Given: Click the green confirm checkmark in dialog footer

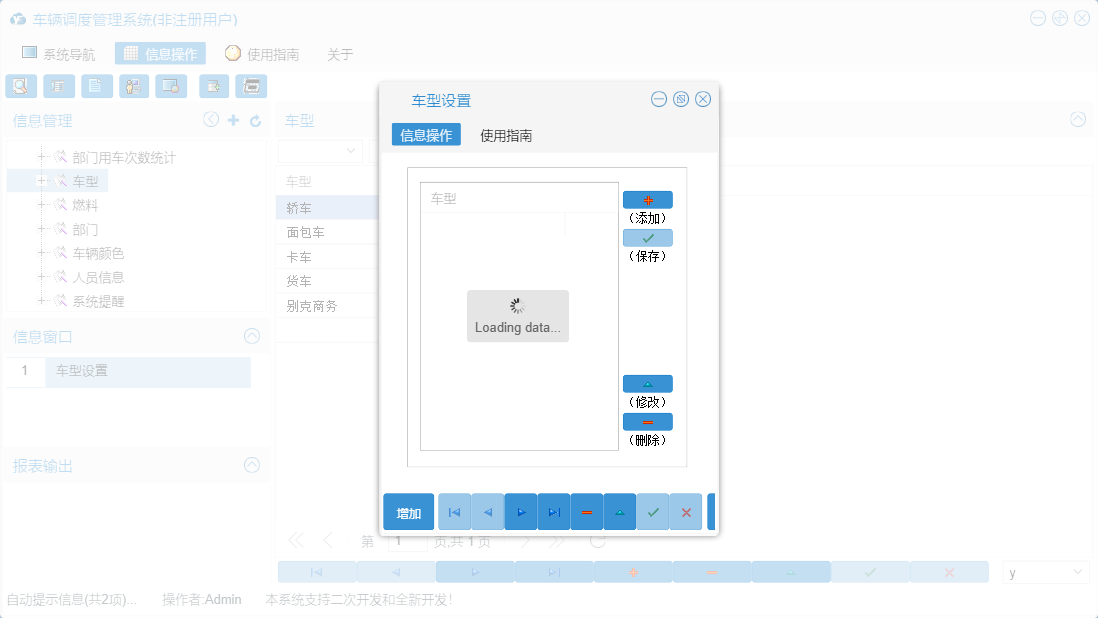Looking at the screenshot, I should 652,511.
